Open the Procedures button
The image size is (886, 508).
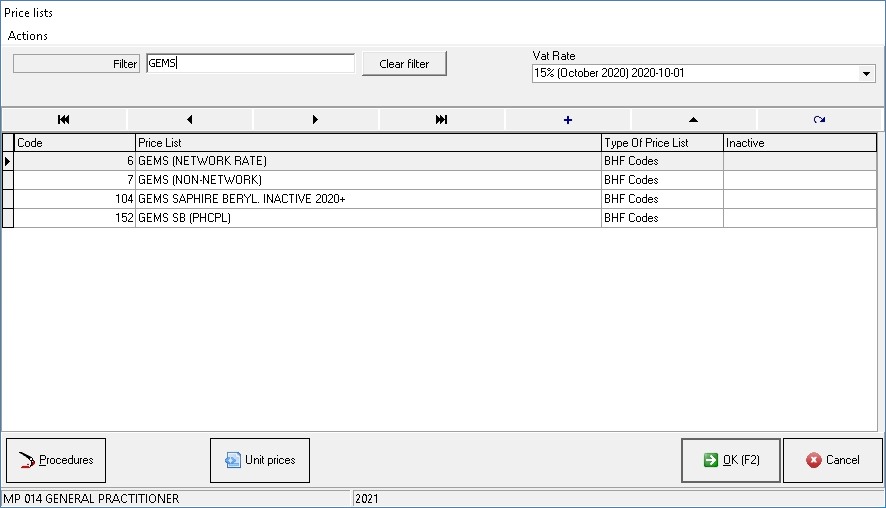point(56,460)
